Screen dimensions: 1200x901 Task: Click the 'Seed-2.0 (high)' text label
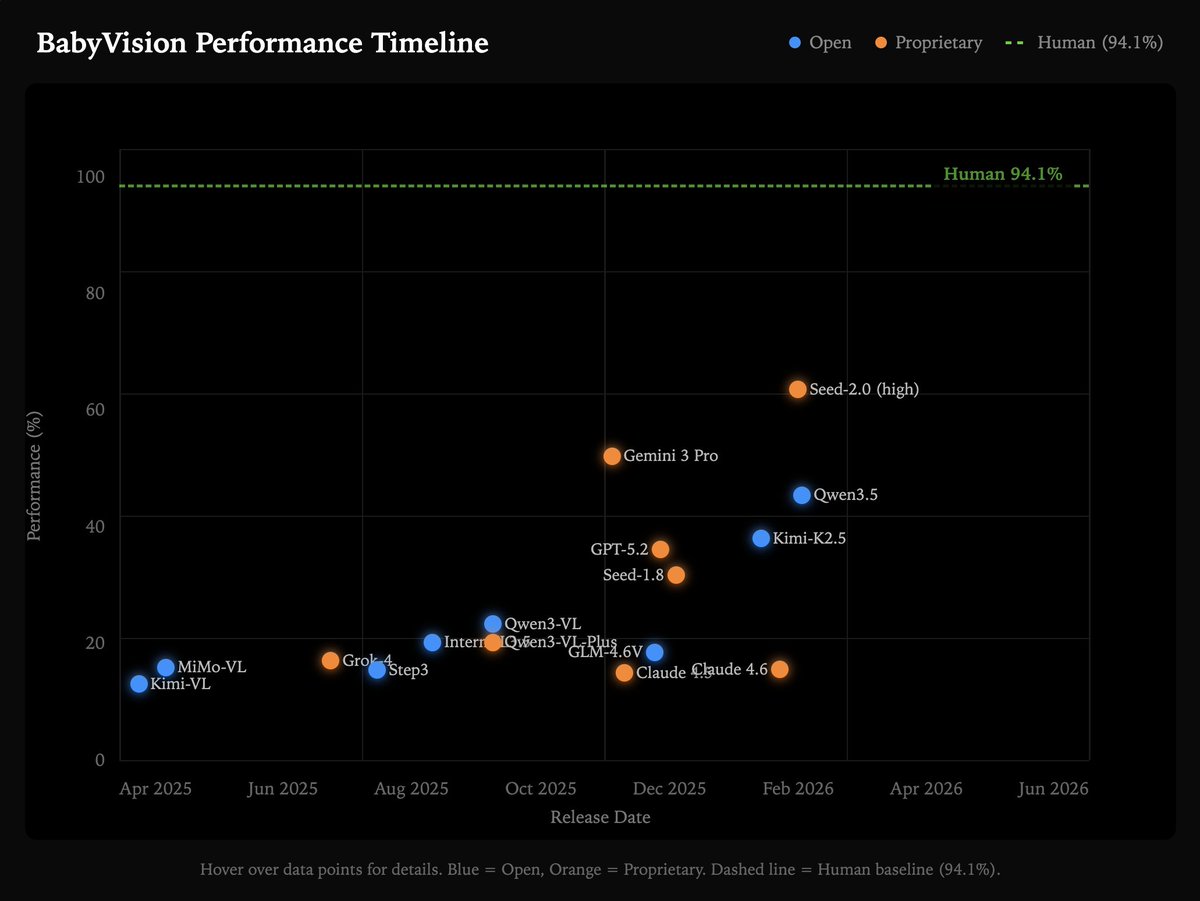[864, 390]
